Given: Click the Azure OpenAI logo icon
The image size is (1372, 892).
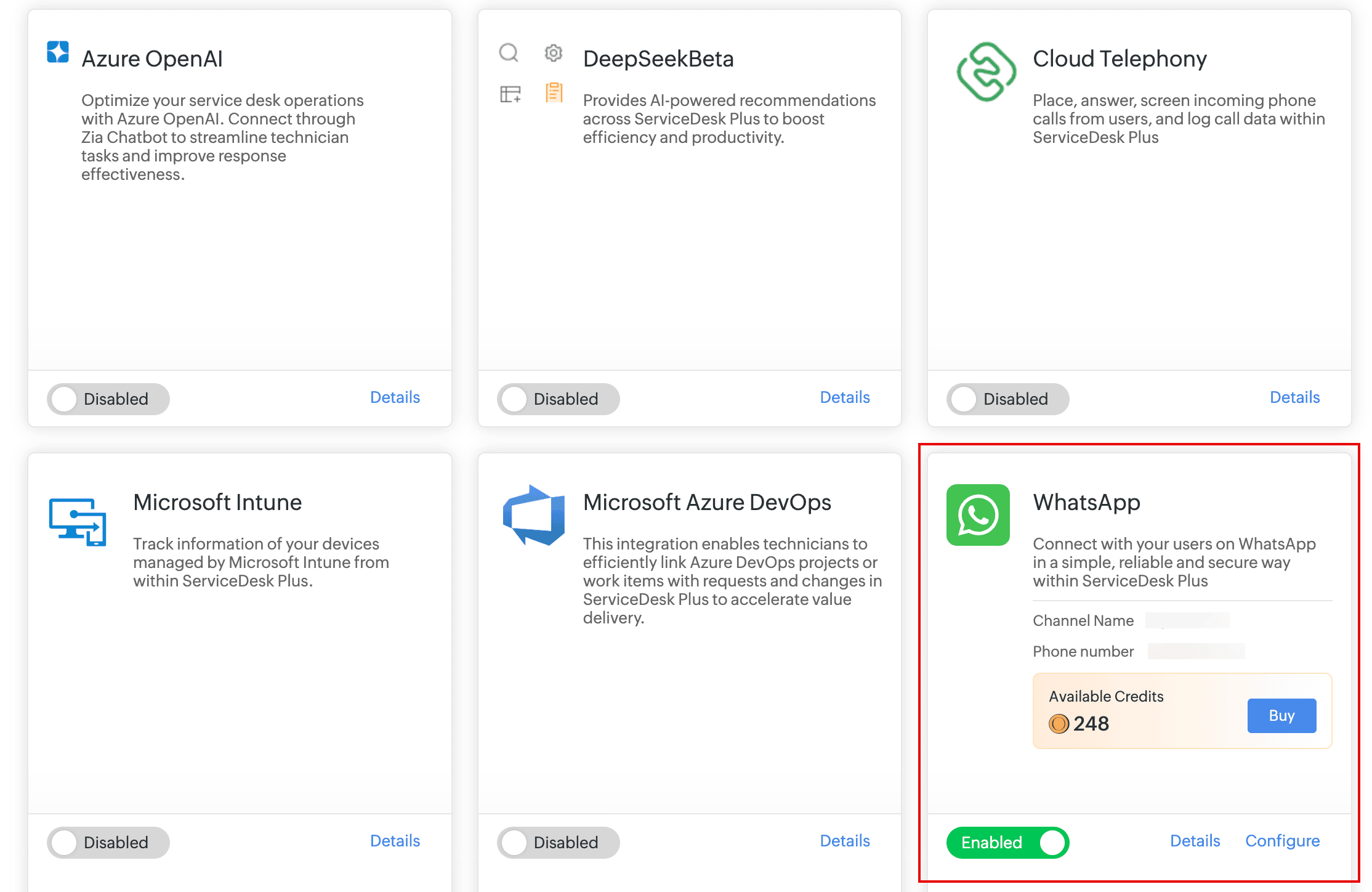Looking at the screenshot, I should [58, 52].
